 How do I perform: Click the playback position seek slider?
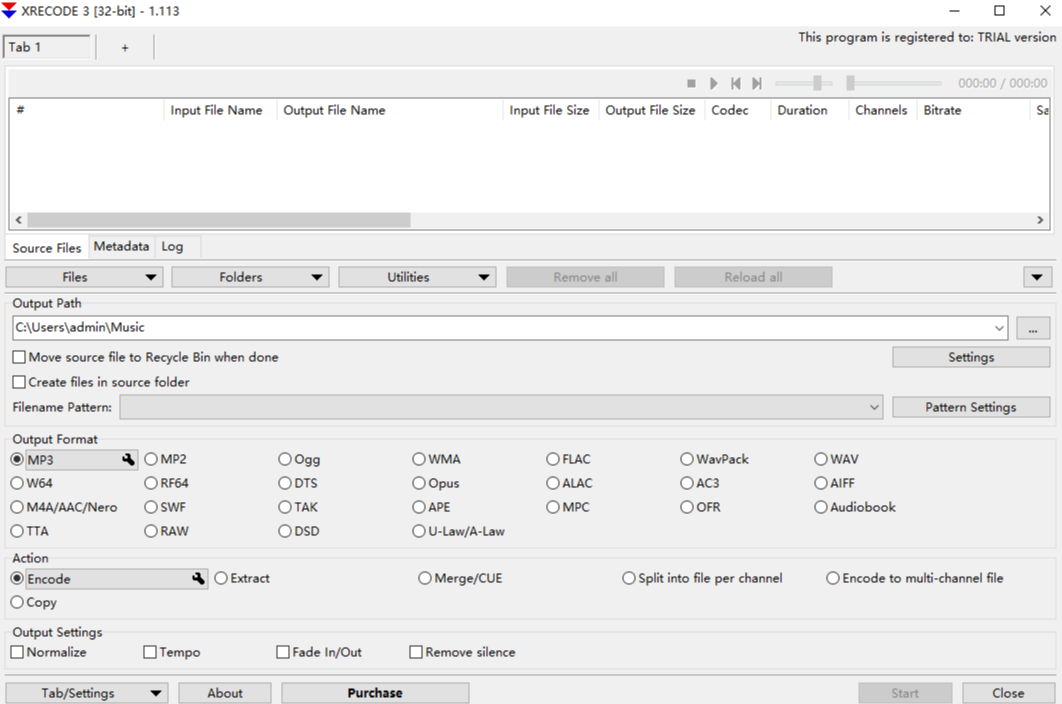coord(894,83)
